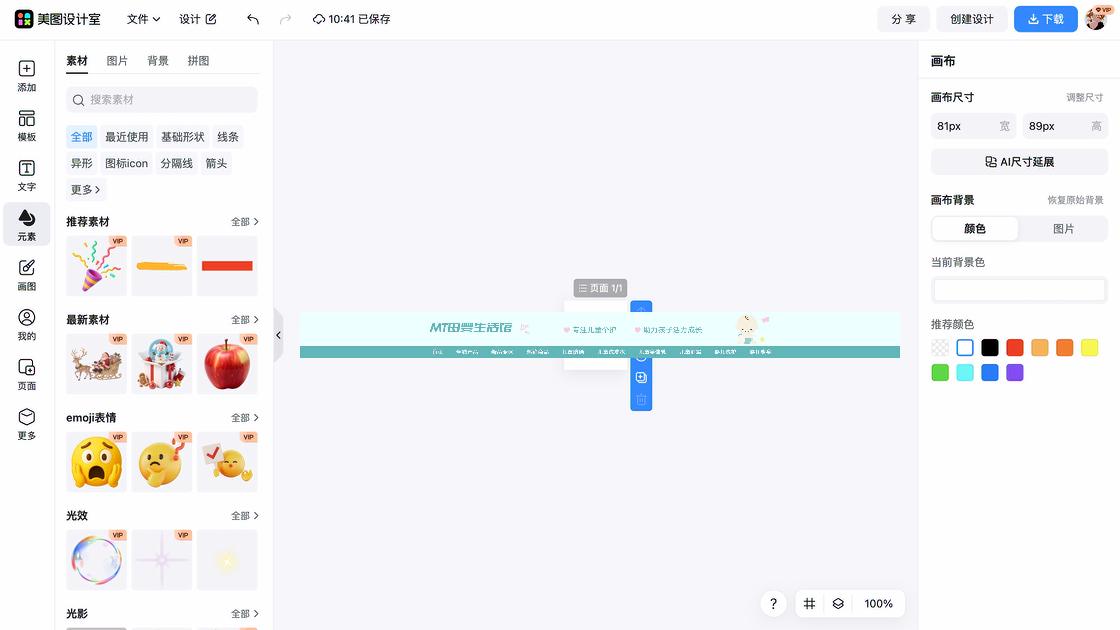
Task: Open the 设计 design name editor
Action: click(197, 19)
